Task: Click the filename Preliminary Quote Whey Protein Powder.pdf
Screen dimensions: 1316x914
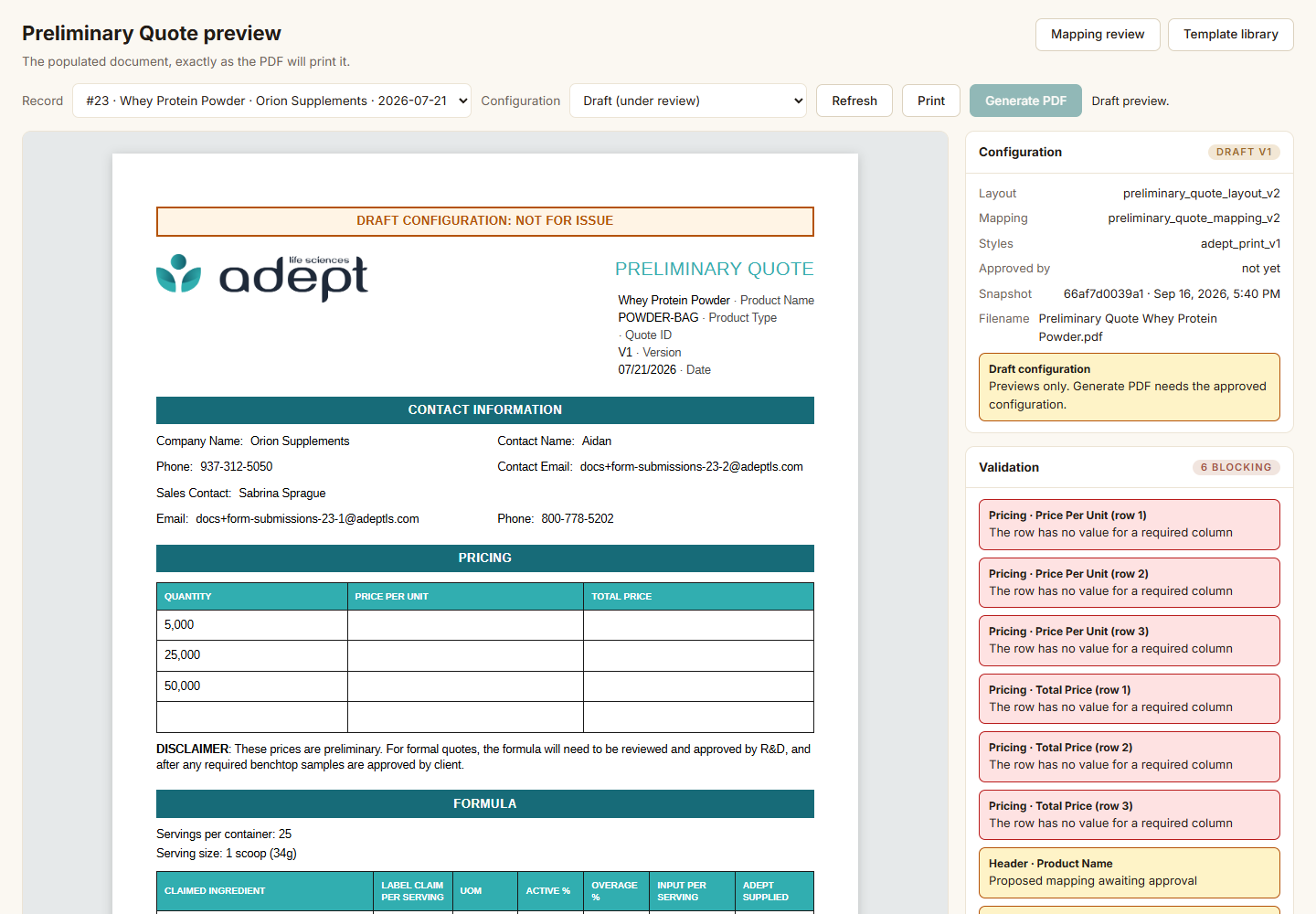Action: click(x=1128, y=327)
